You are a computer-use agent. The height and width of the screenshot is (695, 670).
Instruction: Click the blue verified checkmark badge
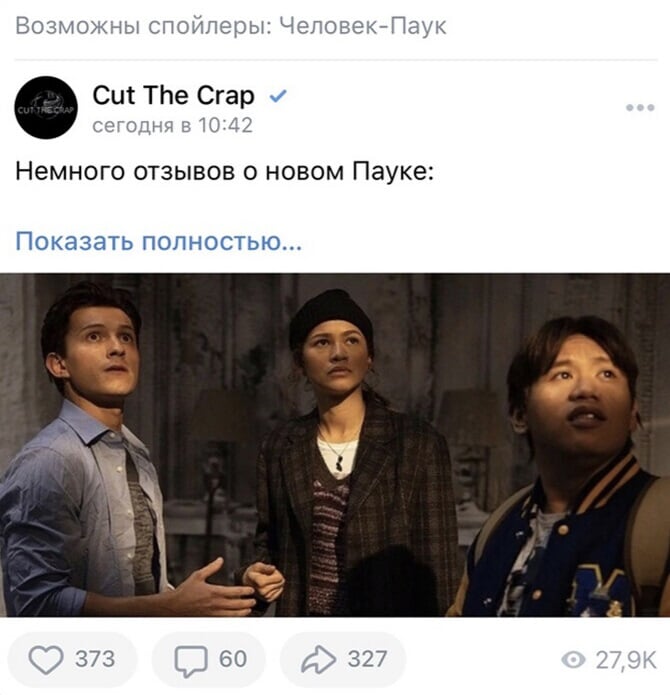coord(278,96)
